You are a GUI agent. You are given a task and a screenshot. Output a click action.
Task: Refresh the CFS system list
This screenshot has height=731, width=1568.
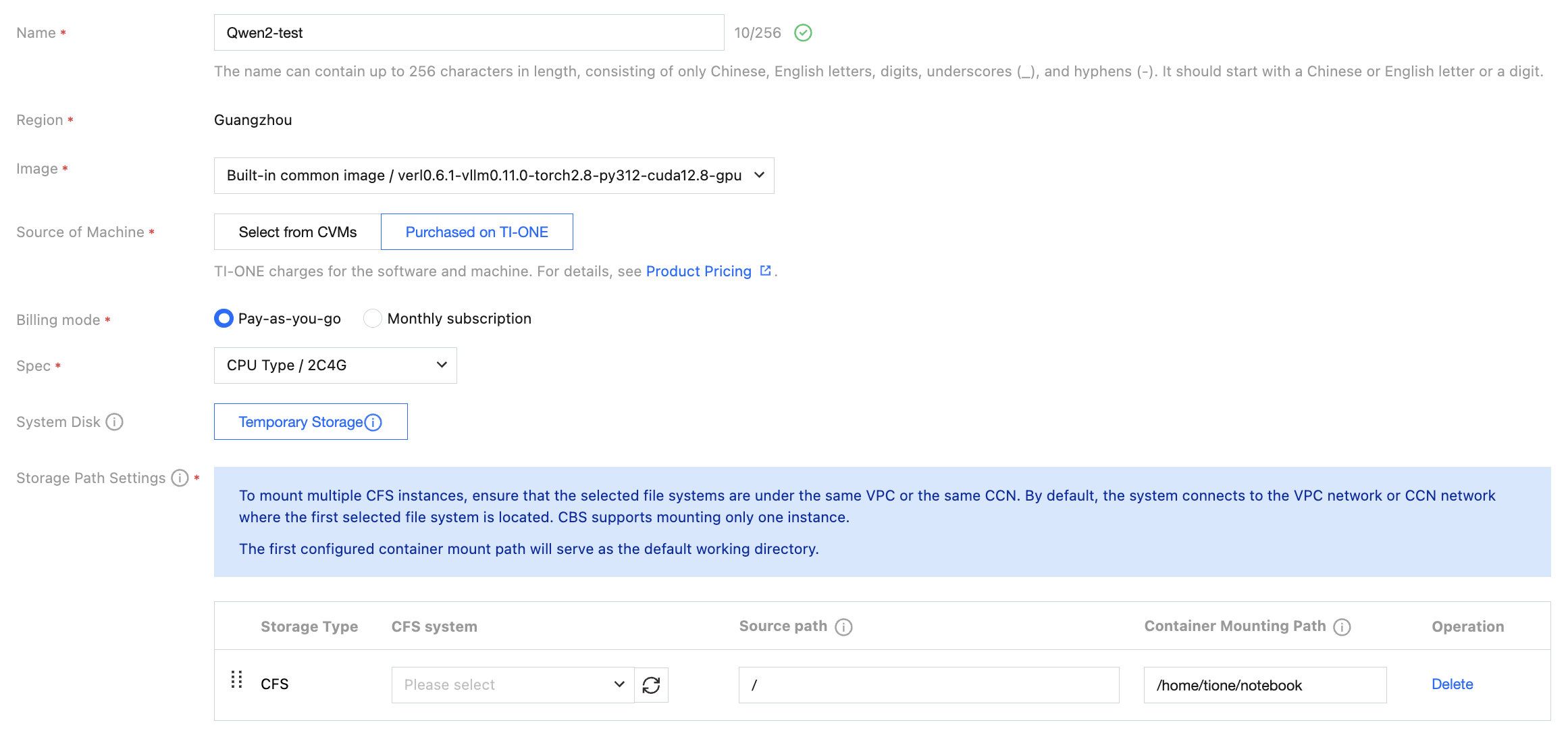[x=652, y=685]
